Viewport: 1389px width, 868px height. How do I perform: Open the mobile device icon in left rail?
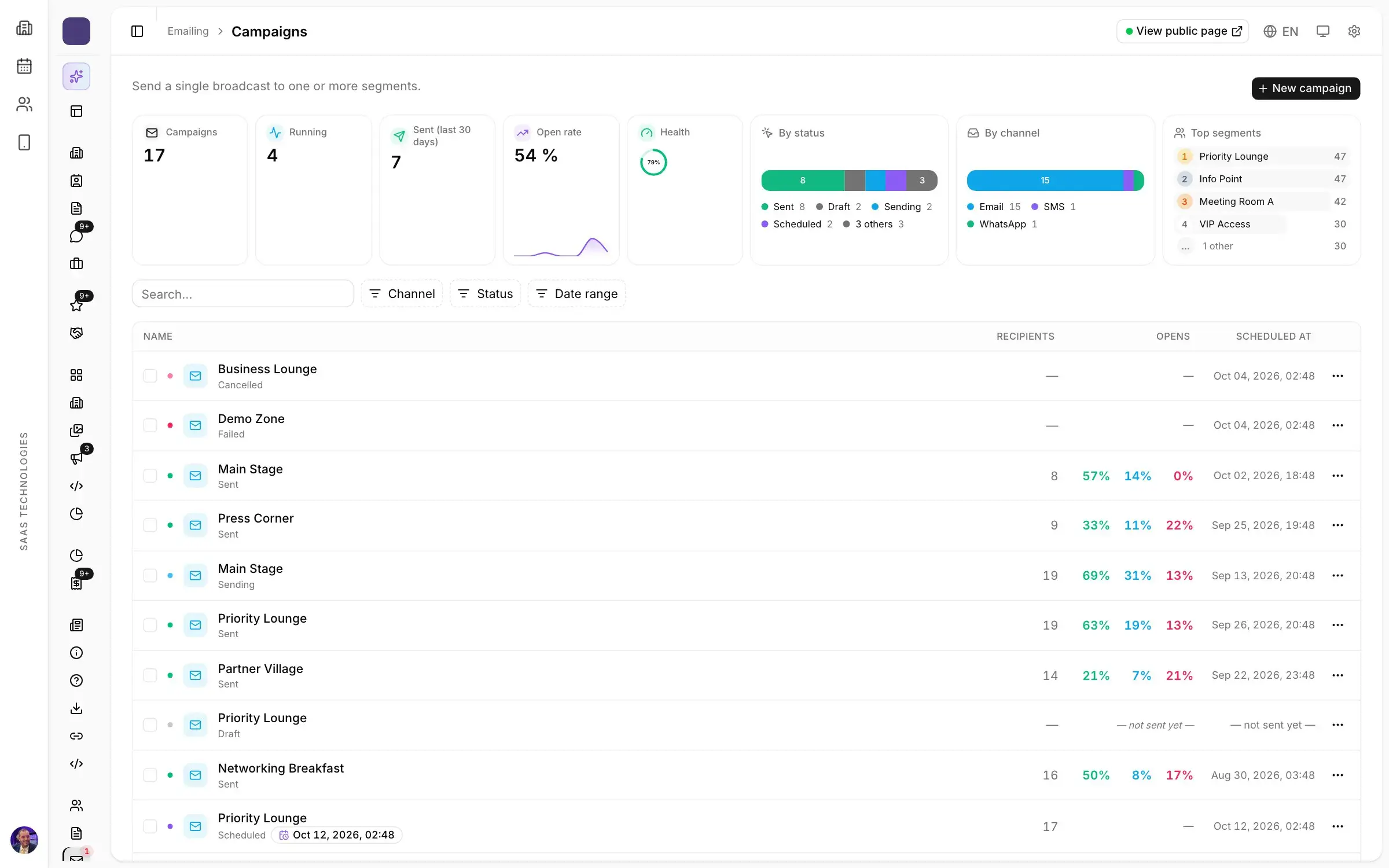pyautogui.click(x=24, y=142)
